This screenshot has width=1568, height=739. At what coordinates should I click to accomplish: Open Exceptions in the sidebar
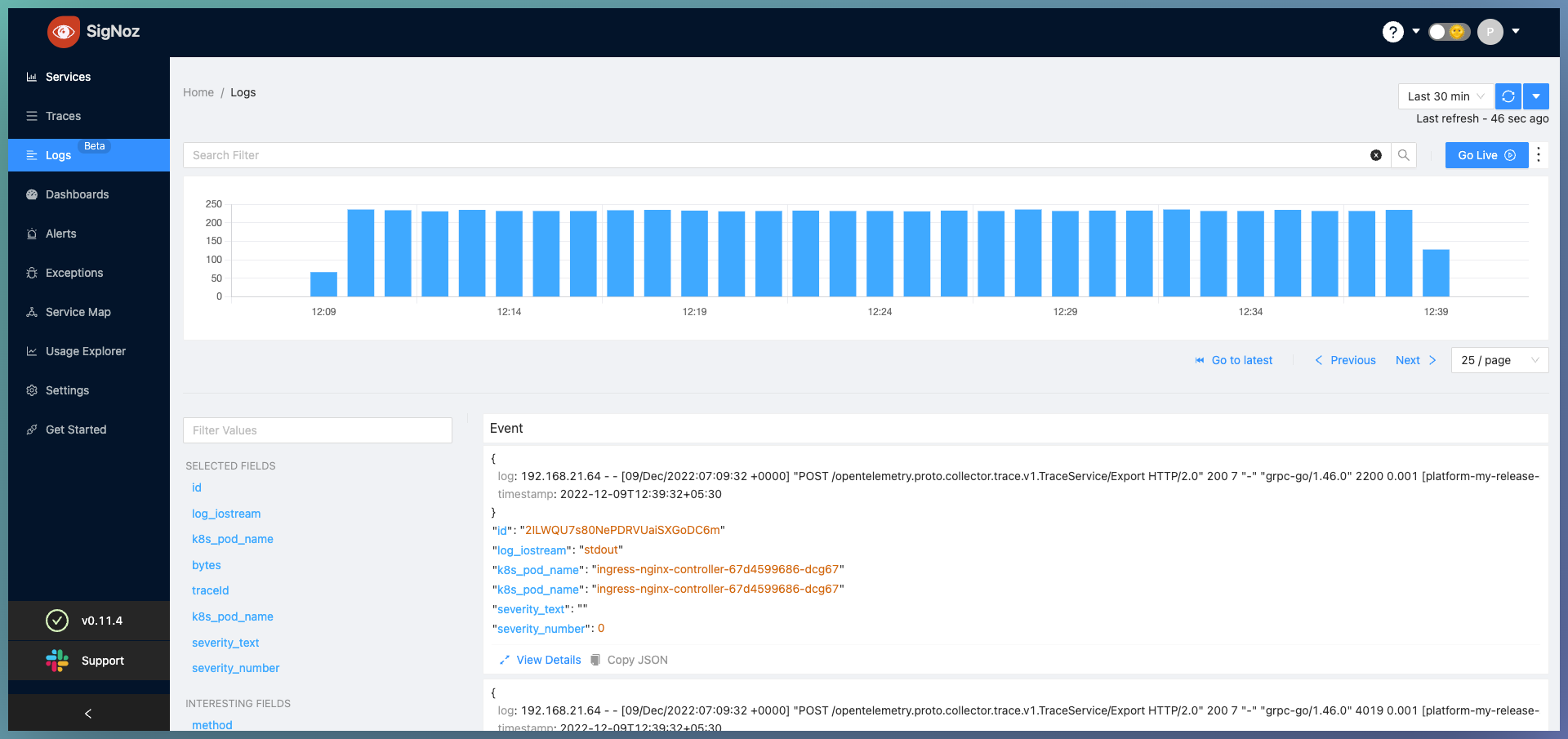(x=89, y=273)
